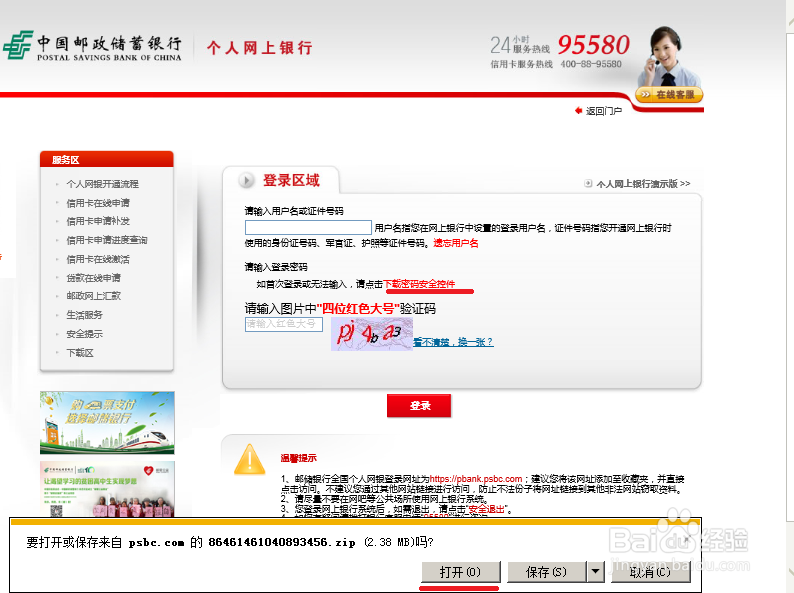Open 个人网银开通流程 in the service area

click(x=102, y=184)
